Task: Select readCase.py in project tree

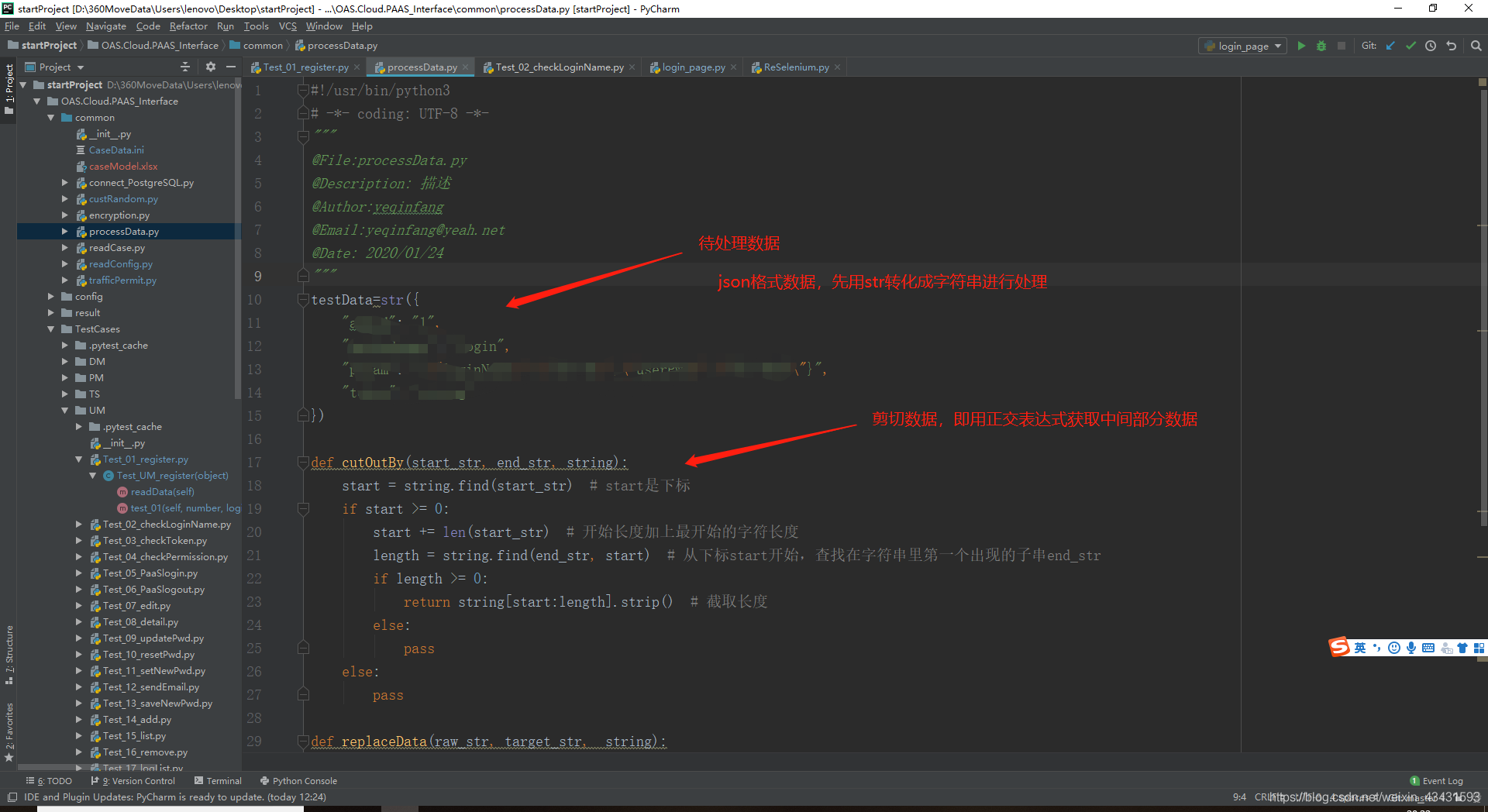Action: click(117, 248)
